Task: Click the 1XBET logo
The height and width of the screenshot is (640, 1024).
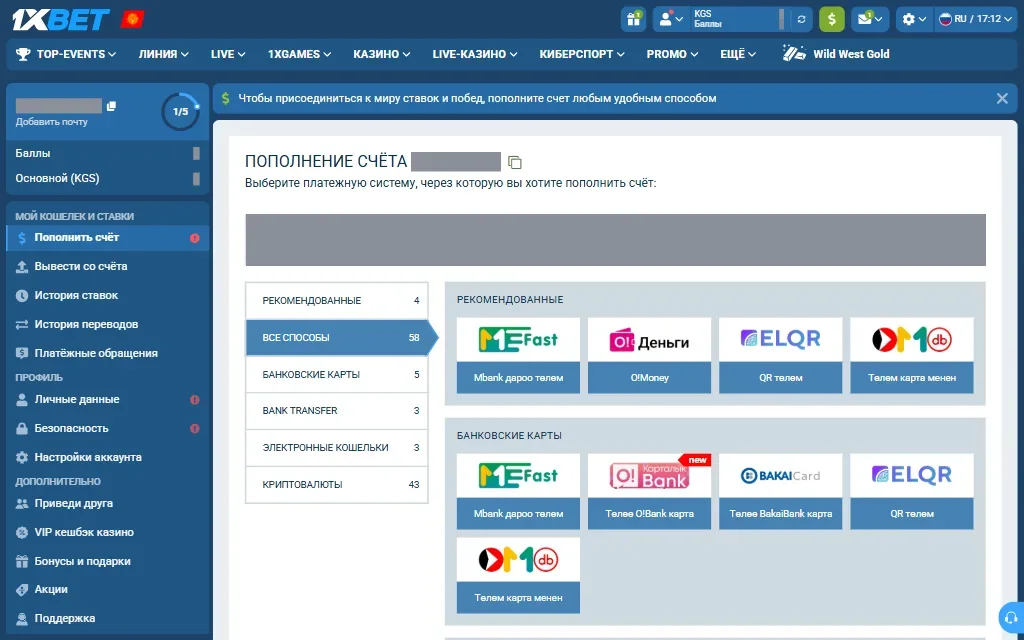Action: 61,20
